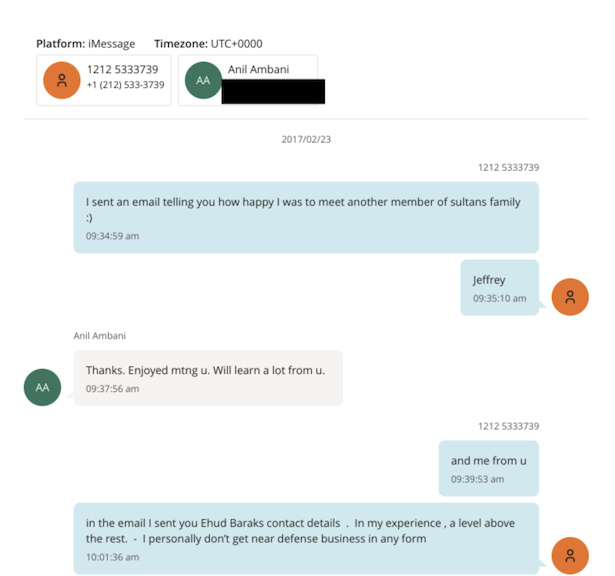Click the orange avatar beside the Jeffrey message

[x=570, y=296]
